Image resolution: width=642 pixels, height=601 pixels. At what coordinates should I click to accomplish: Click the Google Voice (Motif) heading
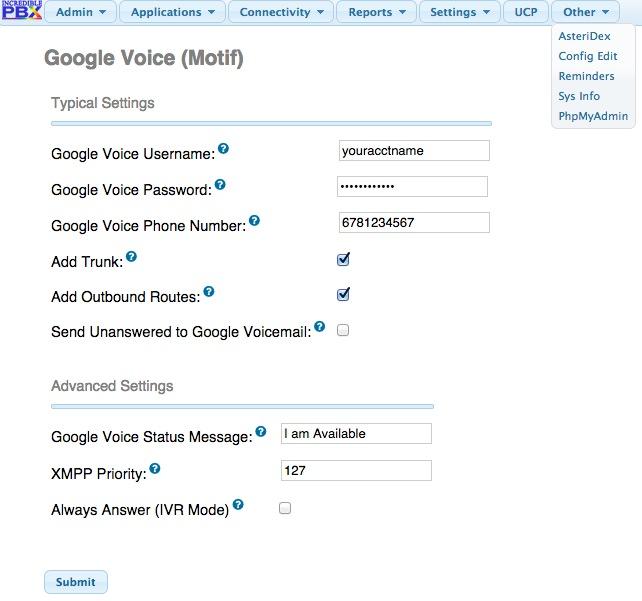pos(144,58)
